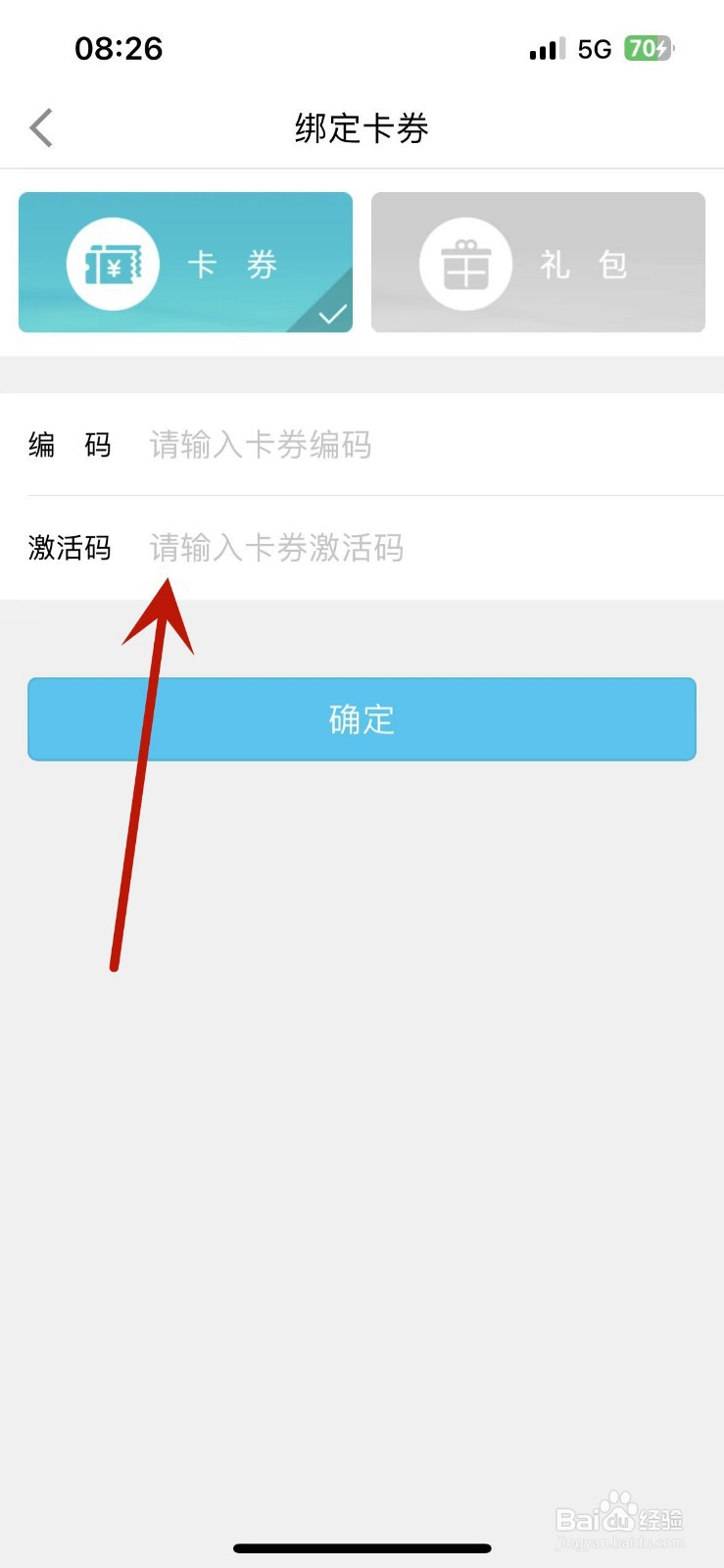Screen dimensions: 724x1568
Task: Select the coupon ticket icon
Action: pyautogui.click(x=113, y=264)
